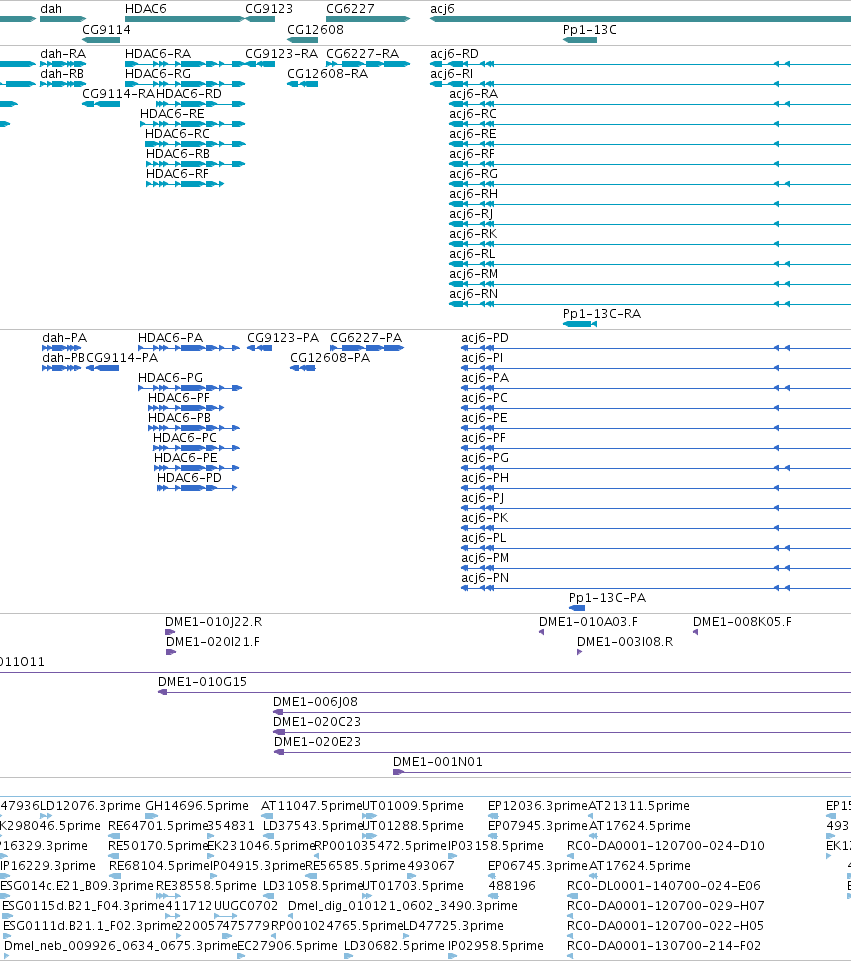Click protein HDAC6-PD
Viewport: 851px width, 961px height.
[189, 478]
